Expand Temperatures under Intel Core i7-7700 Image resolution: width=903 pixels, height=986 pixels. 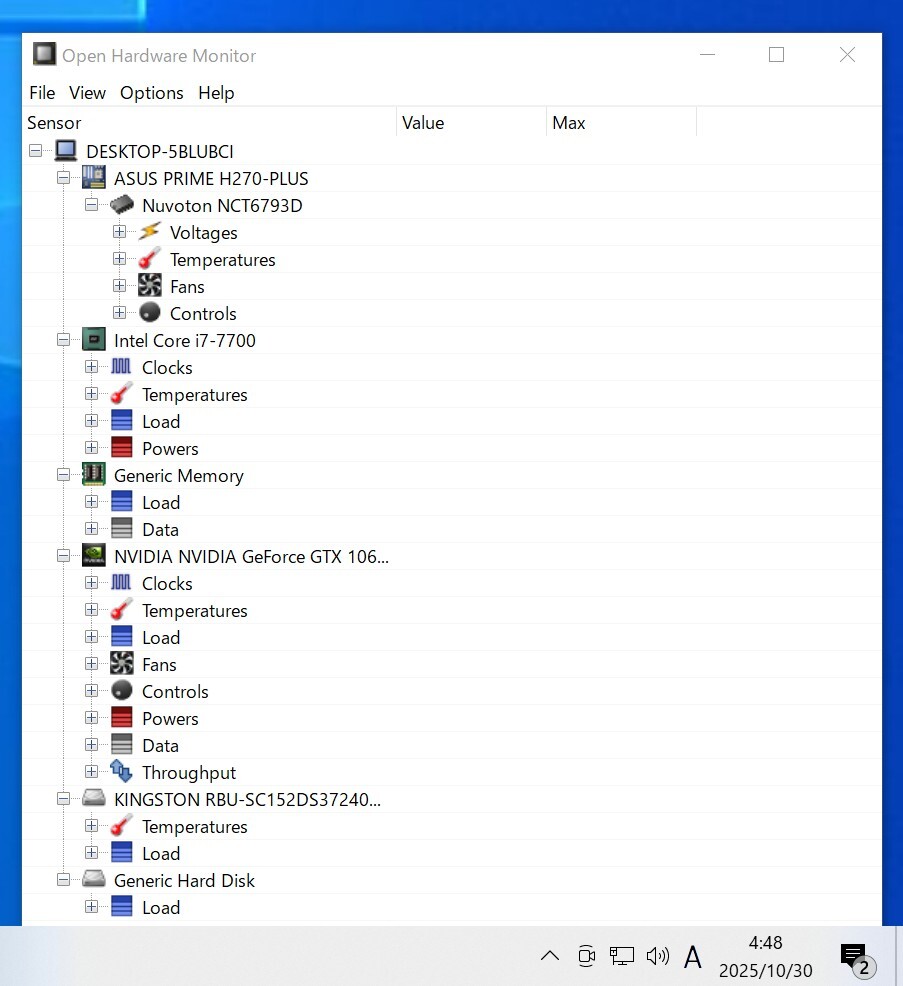coord(92,394)
